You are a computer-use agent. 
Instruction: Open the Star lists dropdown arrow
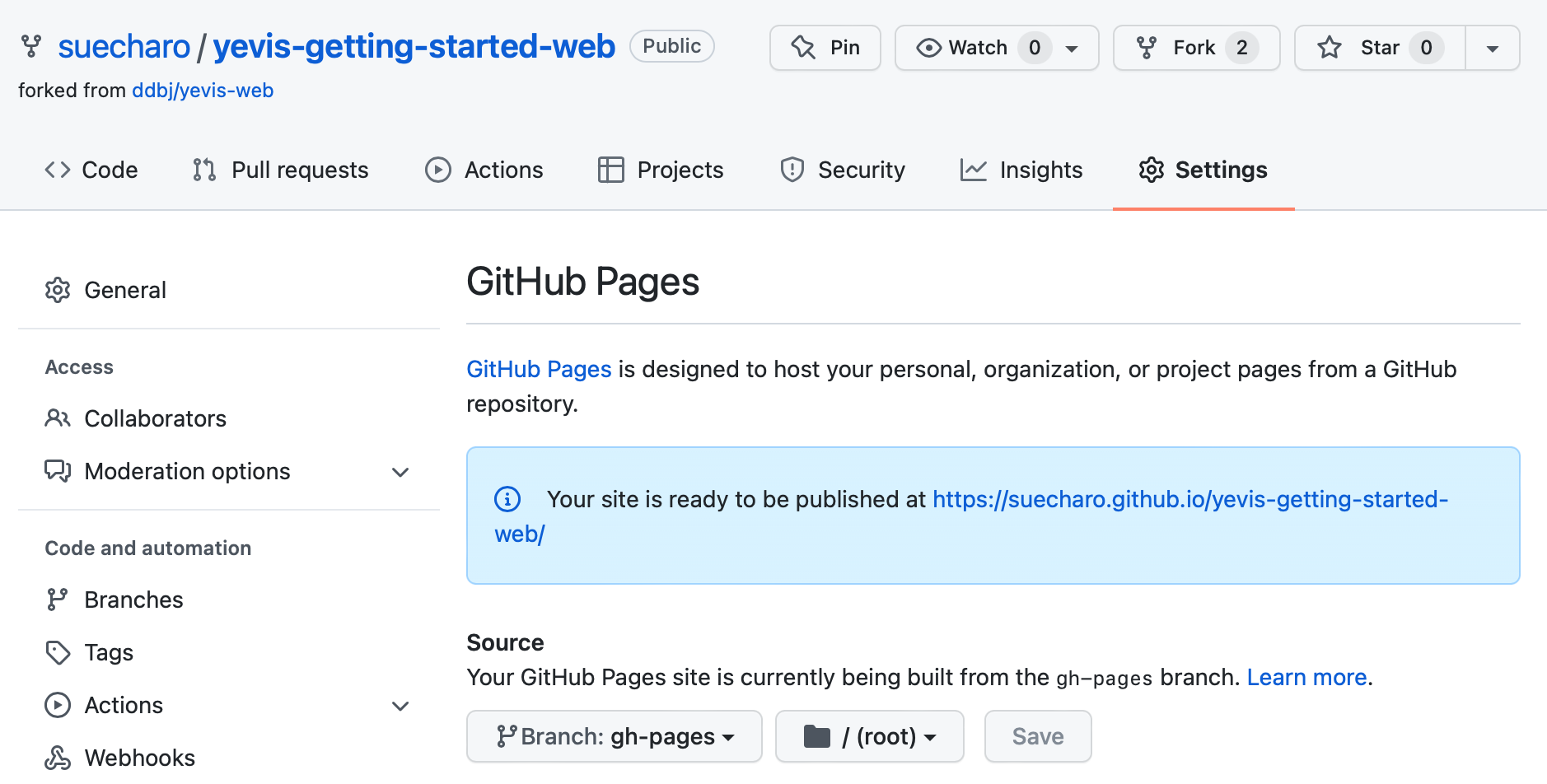click(1492, 49)
